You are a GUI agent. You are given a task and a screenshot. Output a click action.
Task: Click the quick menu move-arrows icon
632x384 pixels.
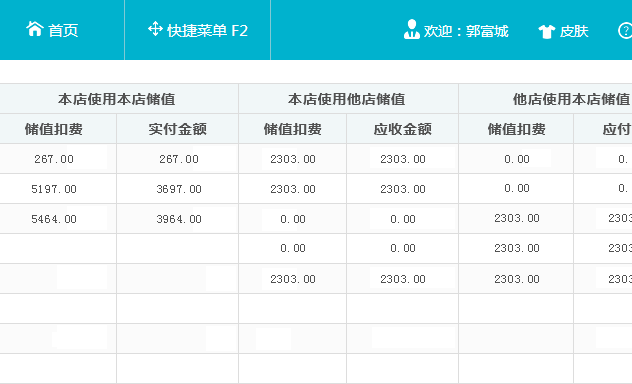click(155, 29)
